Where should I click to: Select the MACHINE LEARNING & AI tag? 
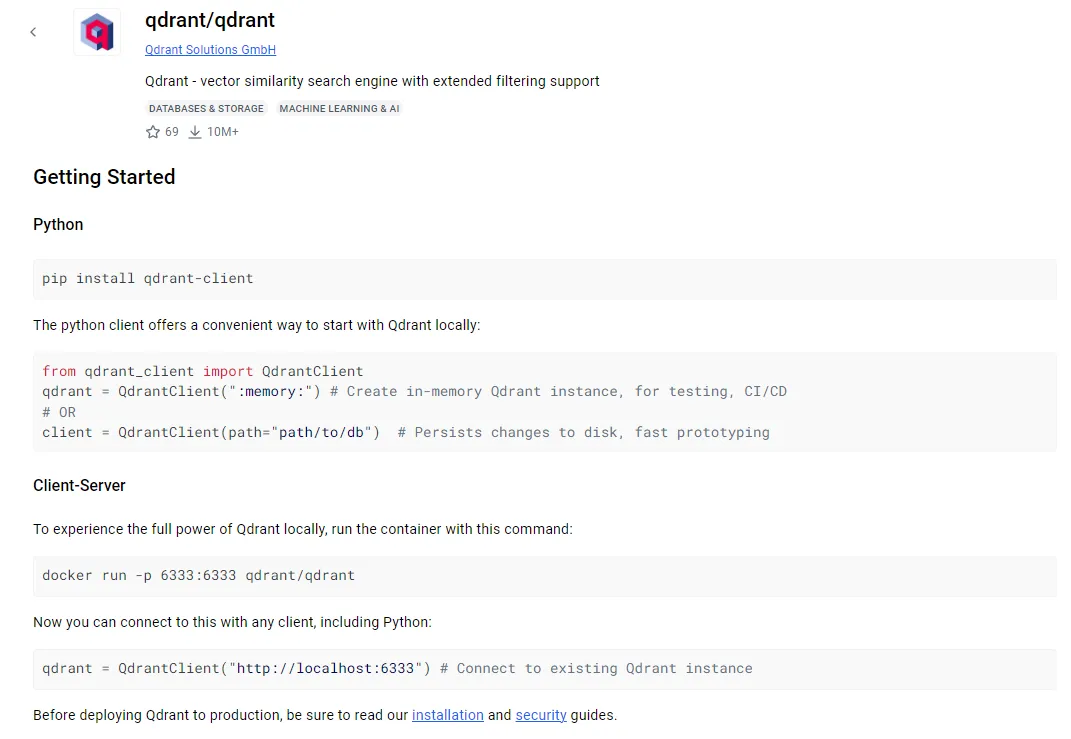pyautogui.click(x=339, y=109)
